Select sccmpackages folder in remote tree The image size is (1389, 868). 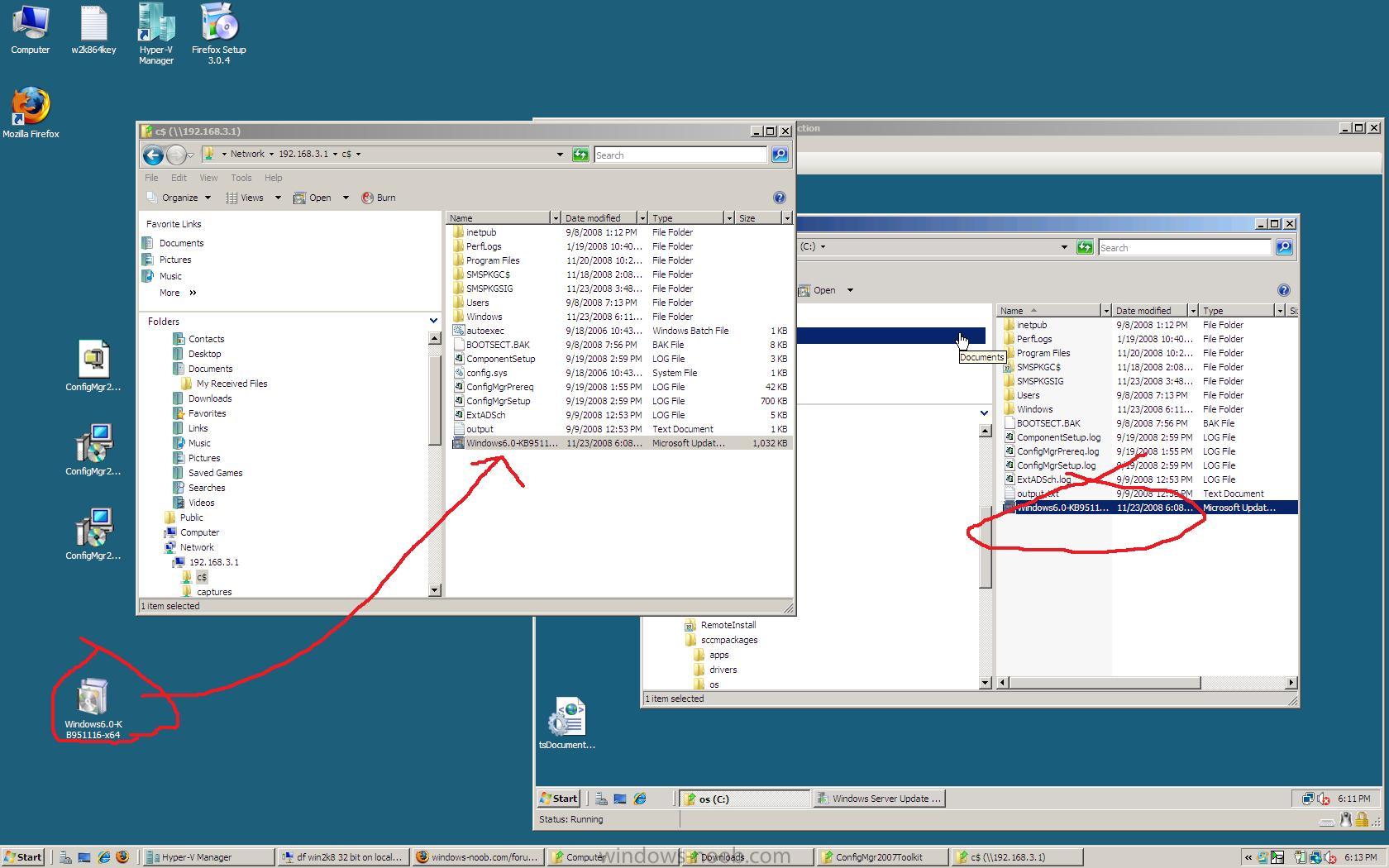[729, 640]
